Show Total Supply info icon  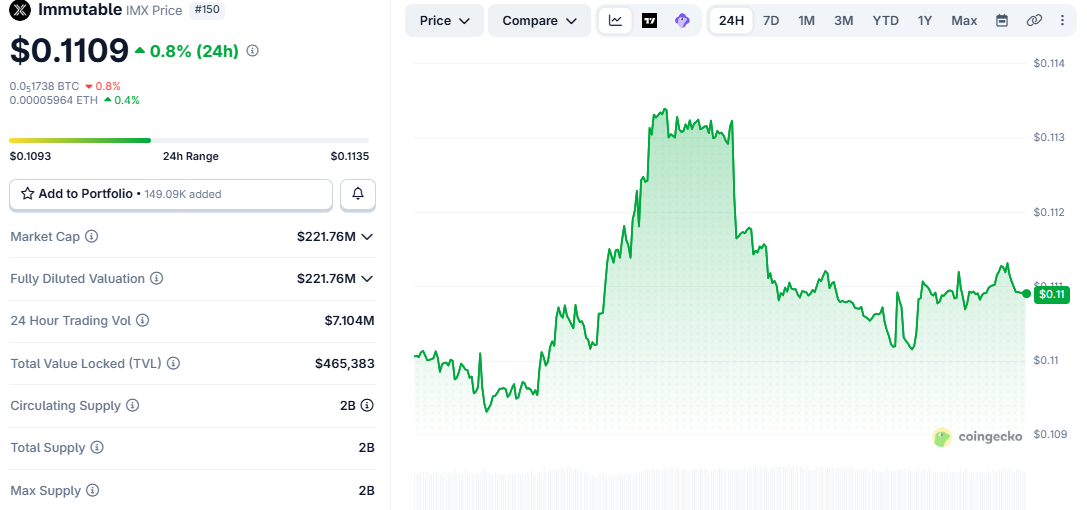point(97,448)
